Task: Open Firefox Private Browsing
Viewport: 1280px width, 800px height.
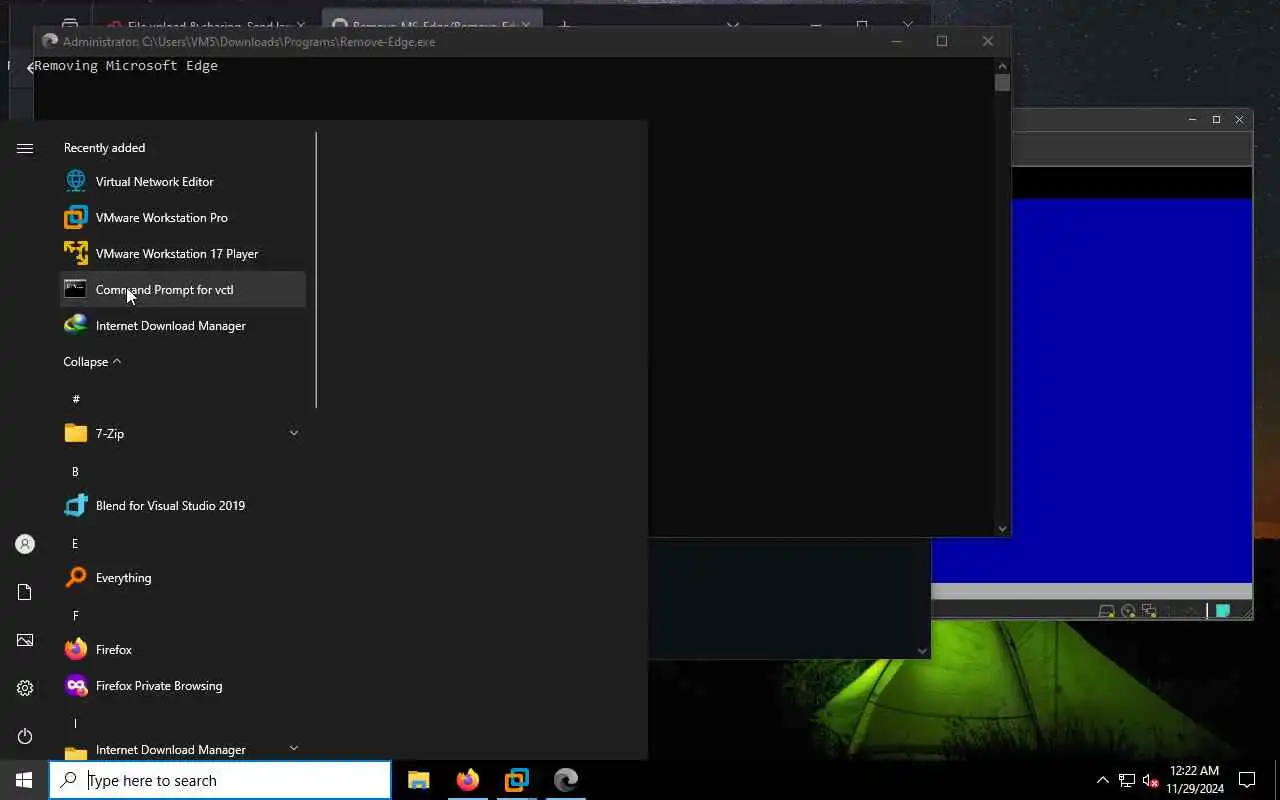Action: coord(182,686)
